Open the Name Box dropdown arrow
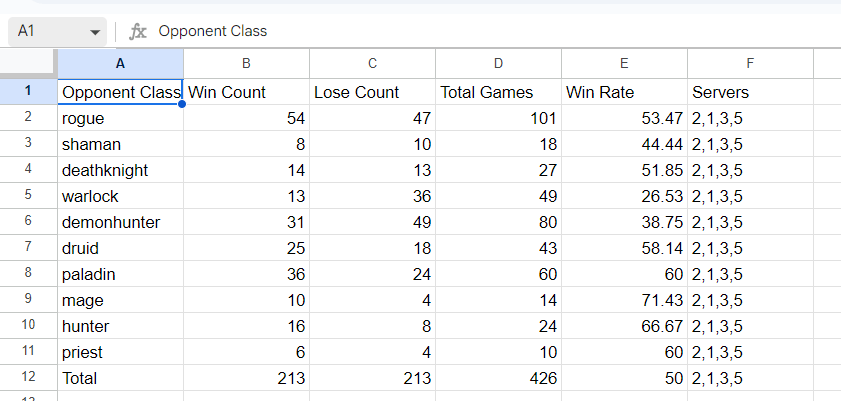Viewport: 841px width, 401px height. pos(96,32)
